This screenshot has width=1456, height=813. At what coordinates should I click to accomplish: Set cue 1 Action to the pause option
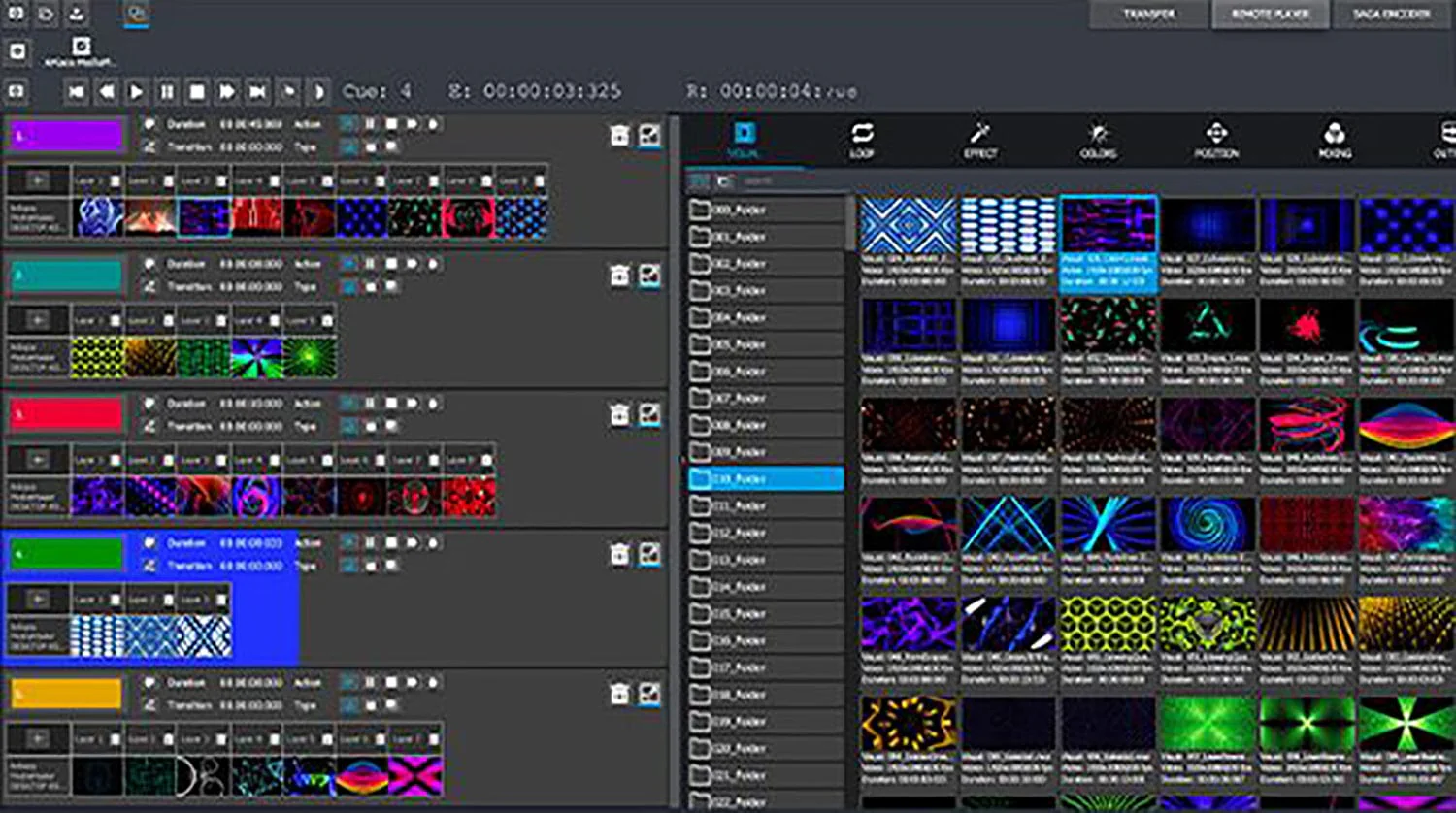pyautogui.click(x=370, y=124)
